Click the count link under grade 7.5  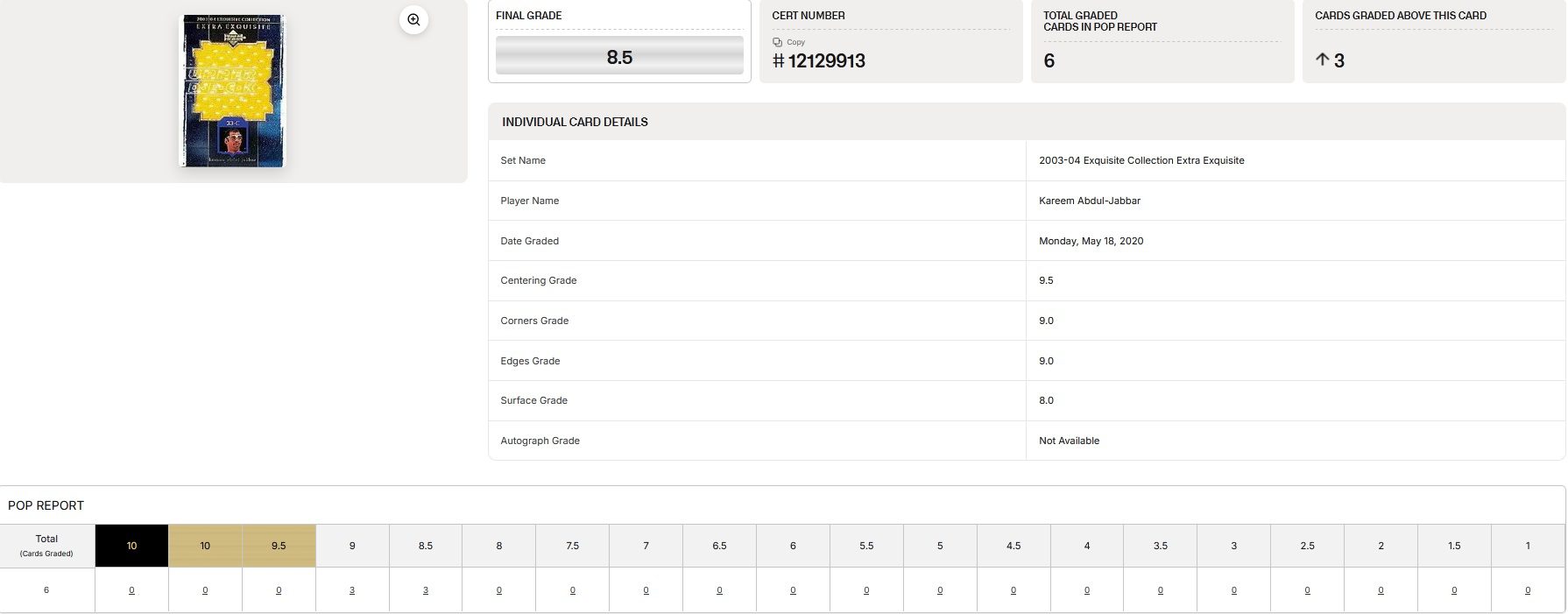click(x=573, y=590)
